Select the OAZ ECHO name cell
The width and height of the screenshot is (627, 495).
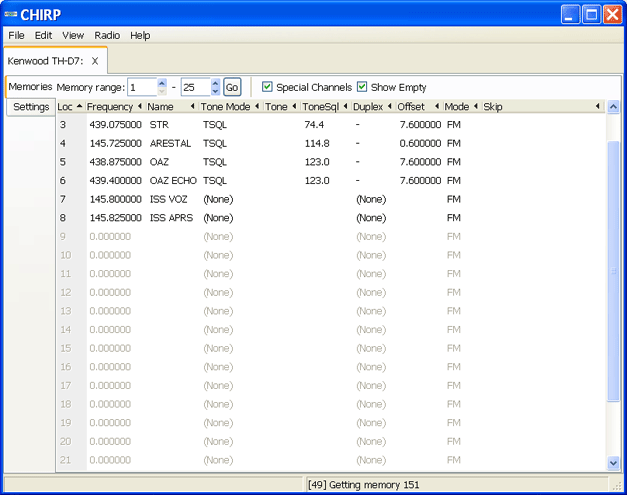point(173,181)
